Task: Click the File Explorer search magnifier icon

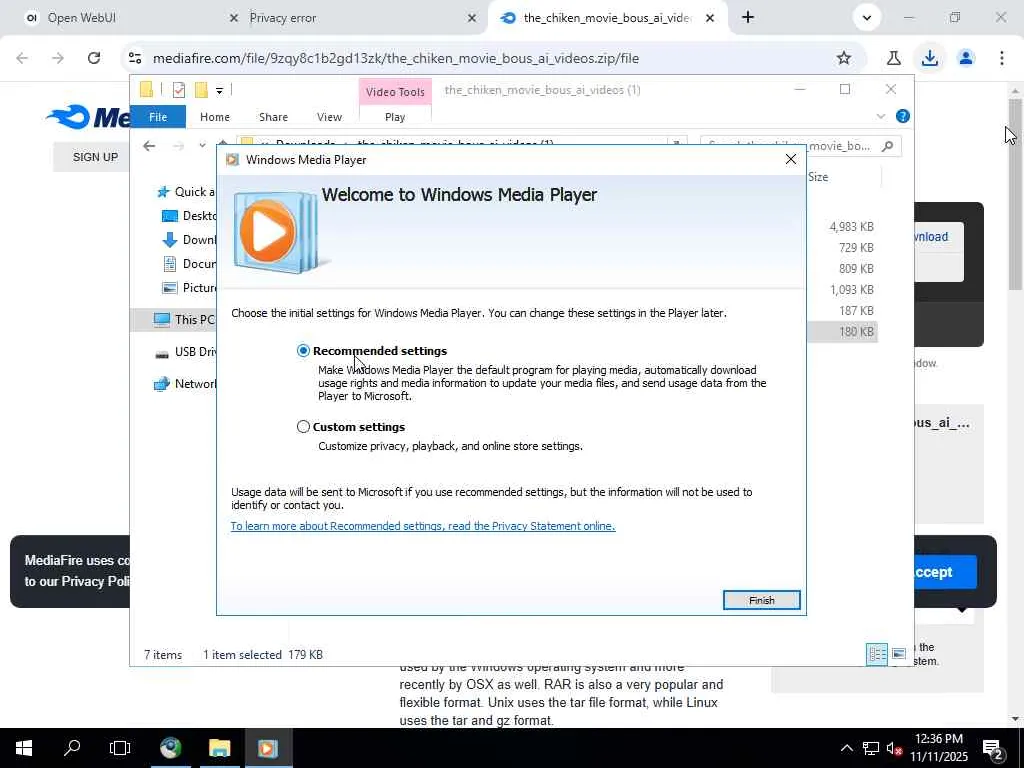Action: [x=887, y=146]
